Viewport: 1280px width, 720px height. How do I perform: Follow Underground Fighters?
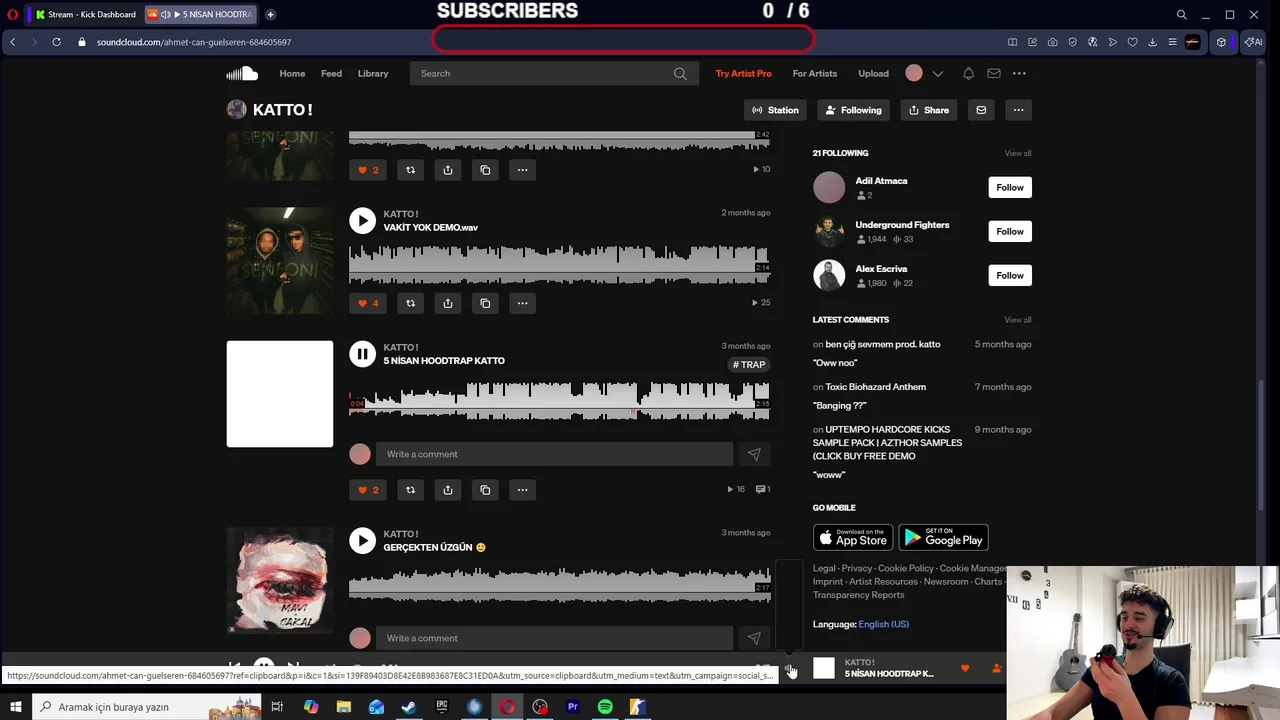click(1010, 231)
